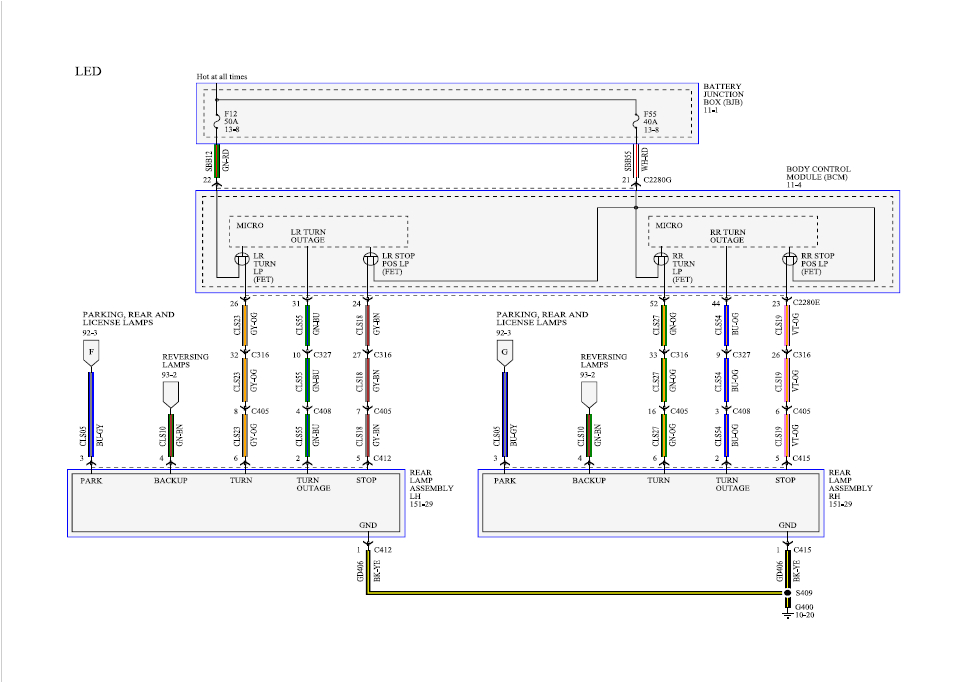The image size is (967, 683).
Task: Click the G400 ground symbol
Action: tap(787, 612)
